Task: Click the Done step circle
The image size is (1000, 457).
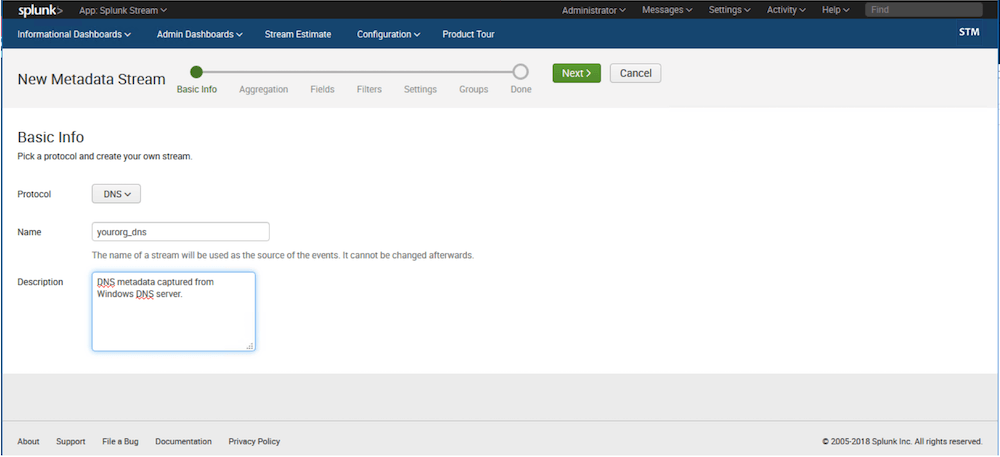Action: (x=520, y=72)
